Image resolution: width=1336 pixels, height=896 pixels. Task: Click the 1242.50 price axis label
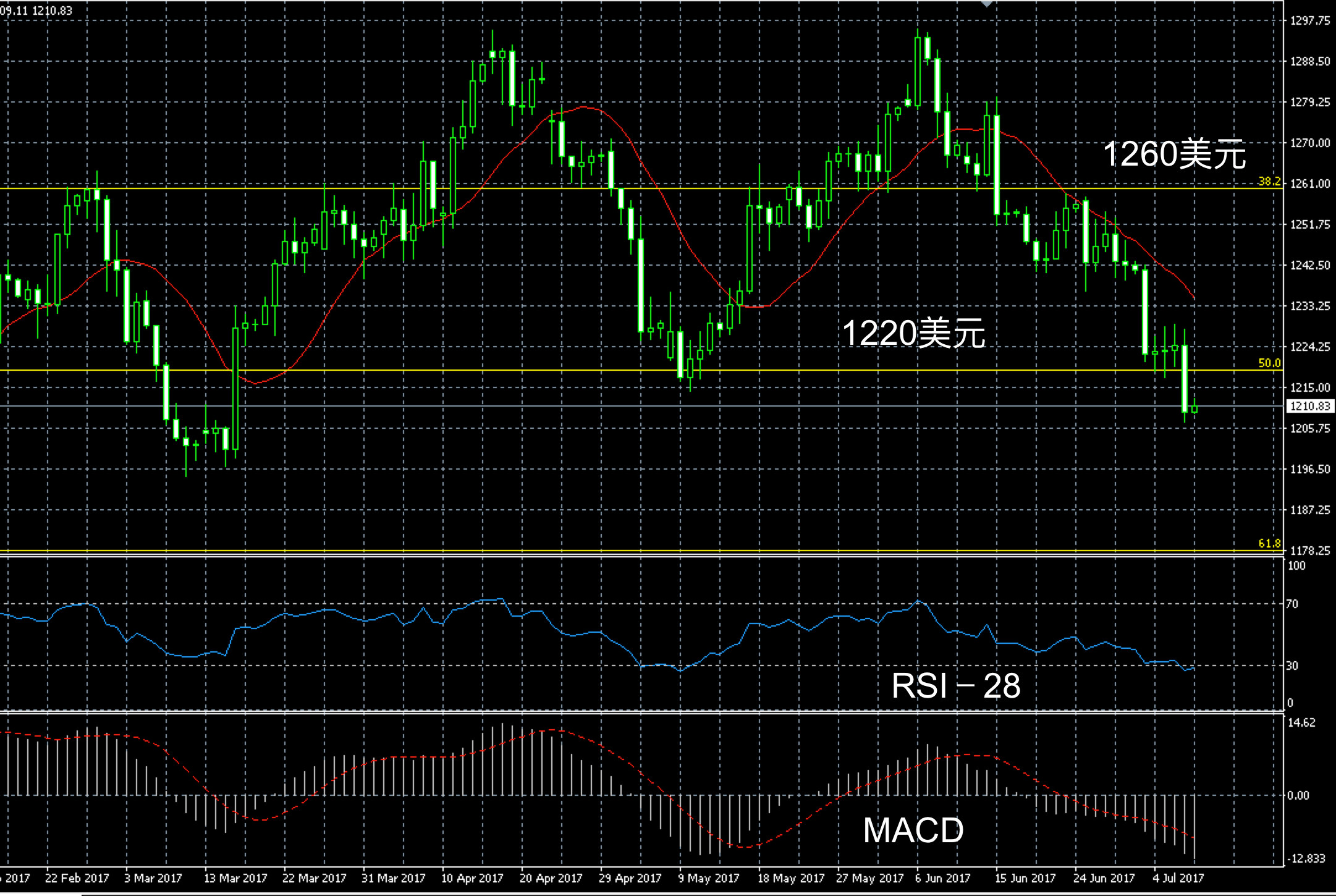click(1310, 266)
